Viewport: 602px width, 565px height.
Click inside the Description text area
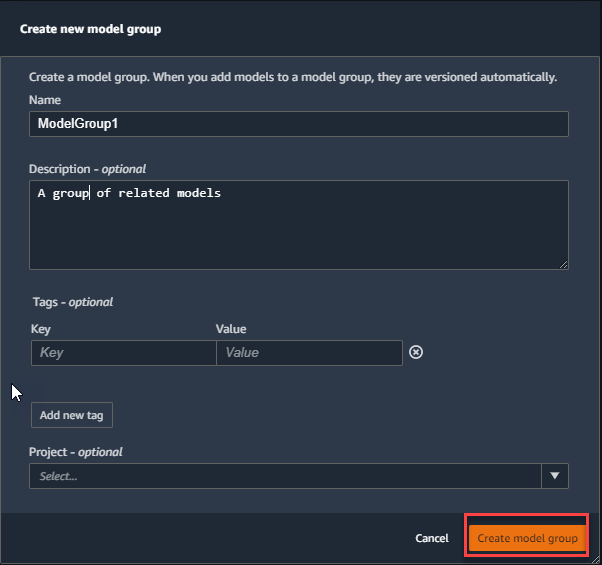[x=298, y=230]
